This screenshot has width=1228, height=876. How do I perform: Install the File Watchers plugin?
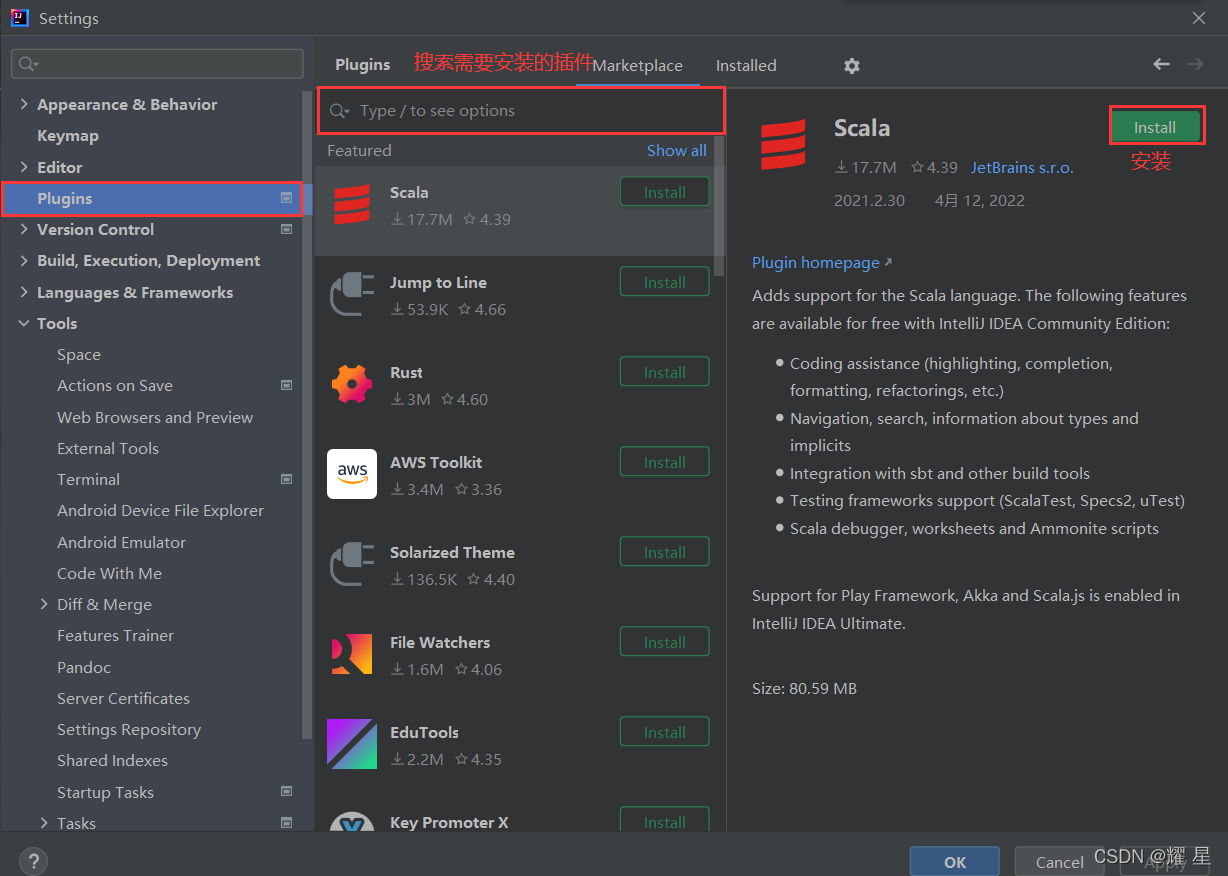(665, 642)
